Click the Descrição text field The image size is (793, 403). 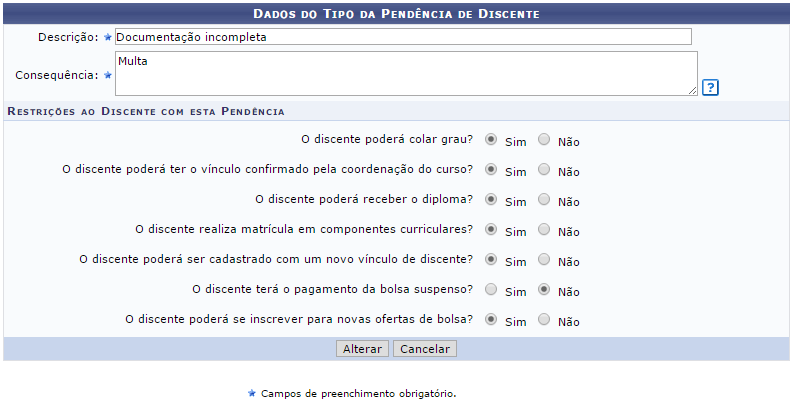click(402, 37)
